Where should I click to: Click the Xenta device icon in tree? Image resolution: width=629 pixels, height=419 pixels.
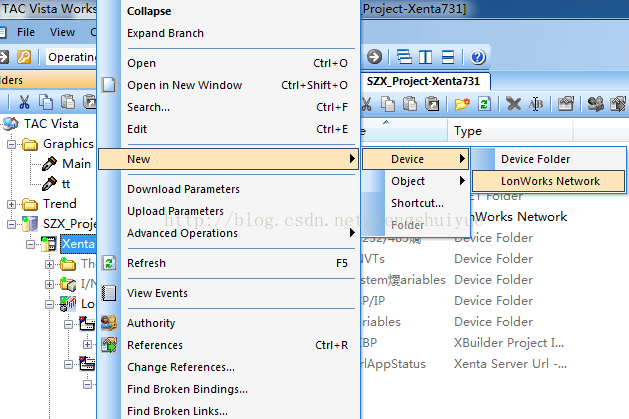tap(49, 244)
